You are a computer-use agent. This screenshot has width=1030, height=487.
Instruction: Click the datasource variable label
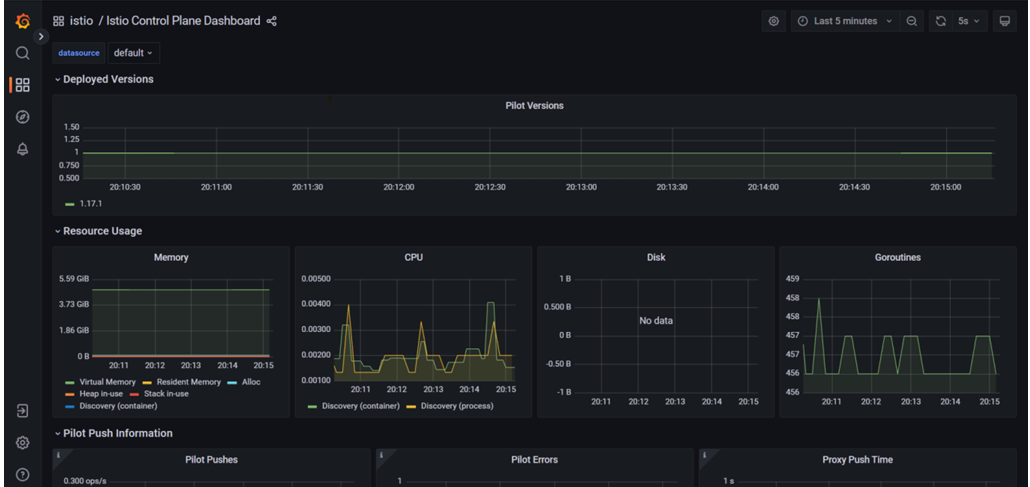79,53
